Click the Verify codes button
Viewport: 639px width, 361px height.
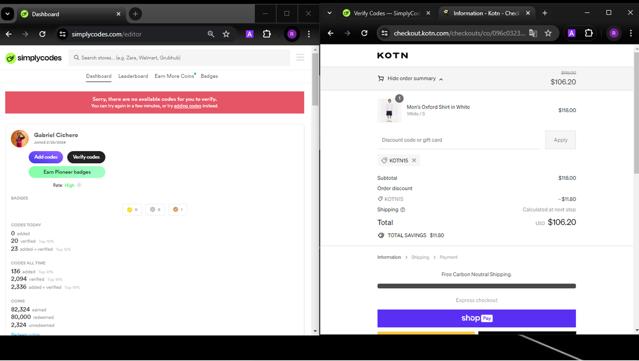click(x=86, y=157)
